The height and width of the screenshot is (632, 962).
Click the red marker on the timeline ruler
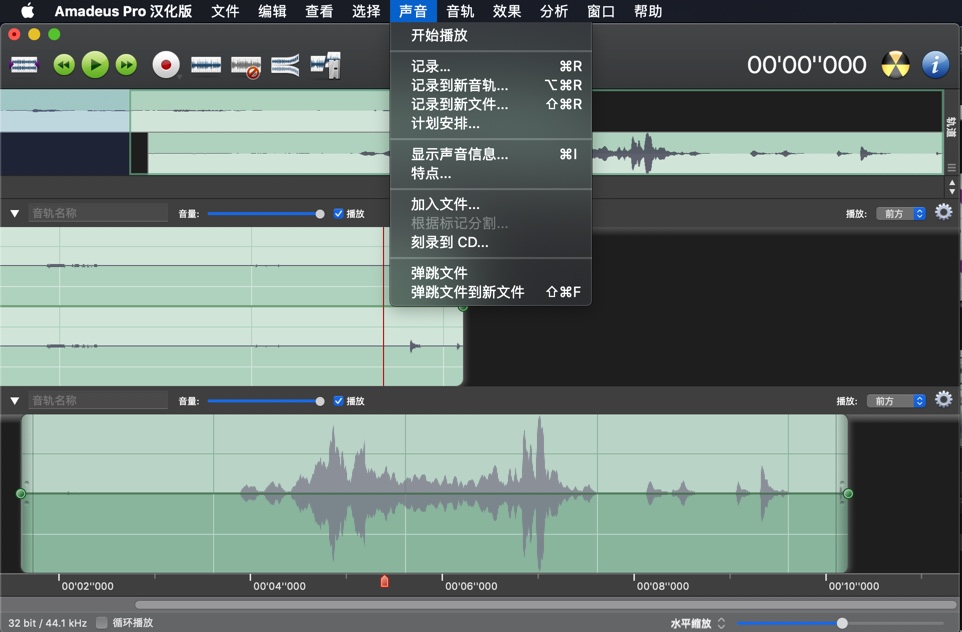coord(384,581)
